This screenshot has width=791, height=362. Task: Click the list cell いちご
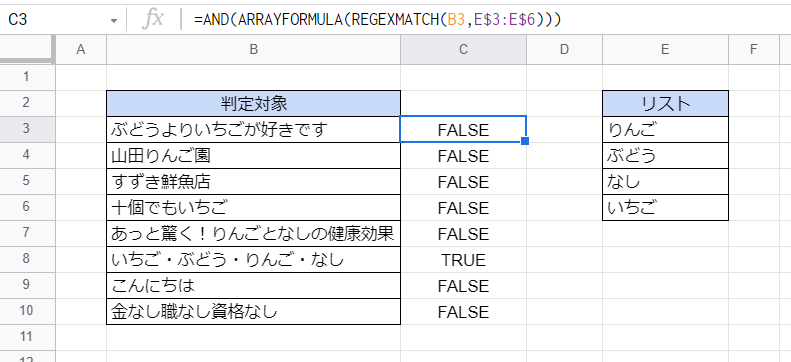click(665, 208)
